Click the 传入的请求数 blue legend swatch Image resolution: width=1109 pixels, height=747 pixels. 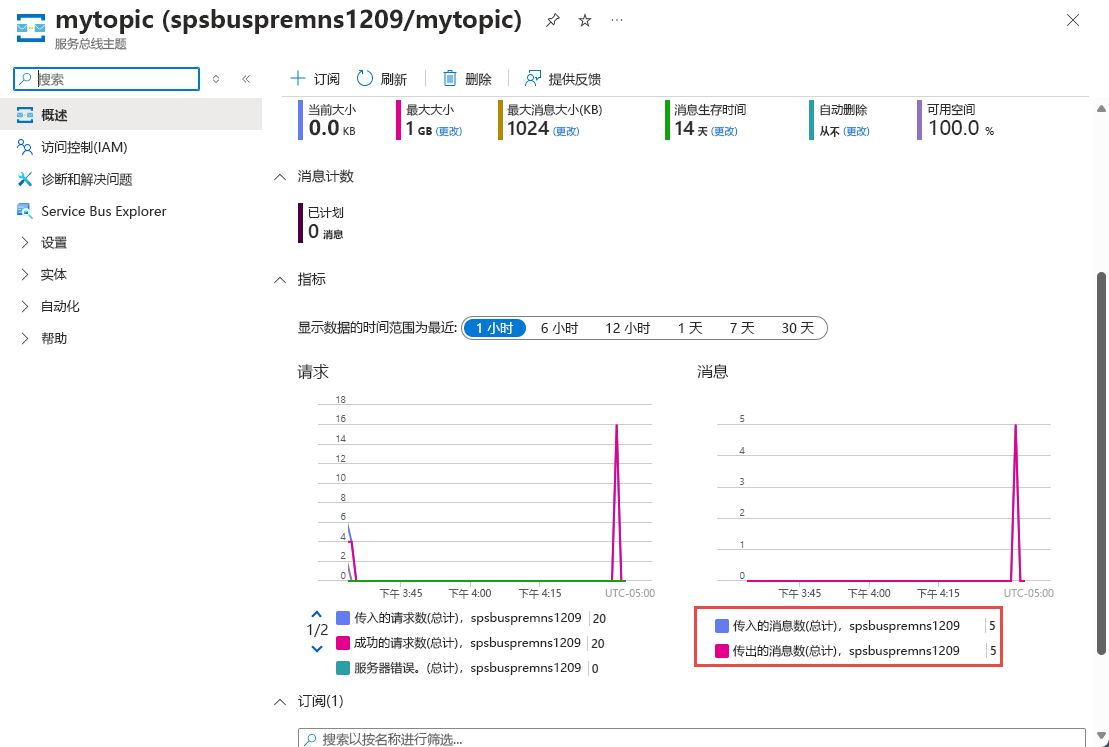click(x=343, y=618)
